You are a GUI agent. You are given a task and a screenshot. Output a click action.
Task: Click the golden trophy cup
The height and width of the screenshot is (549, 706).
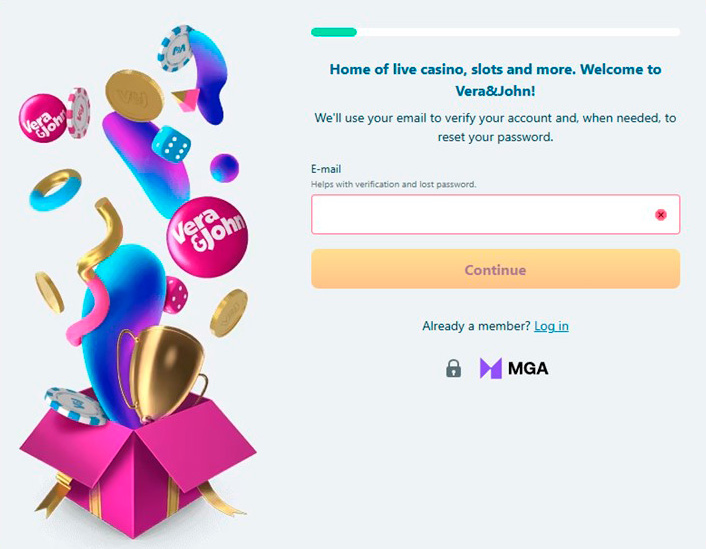click(x=162, y=374)
